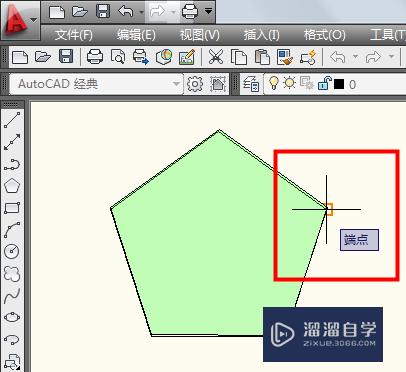The width and height of the screenshot is (406, 372).
Task: Select the Spline tool
Action: [x=12, y=296]
